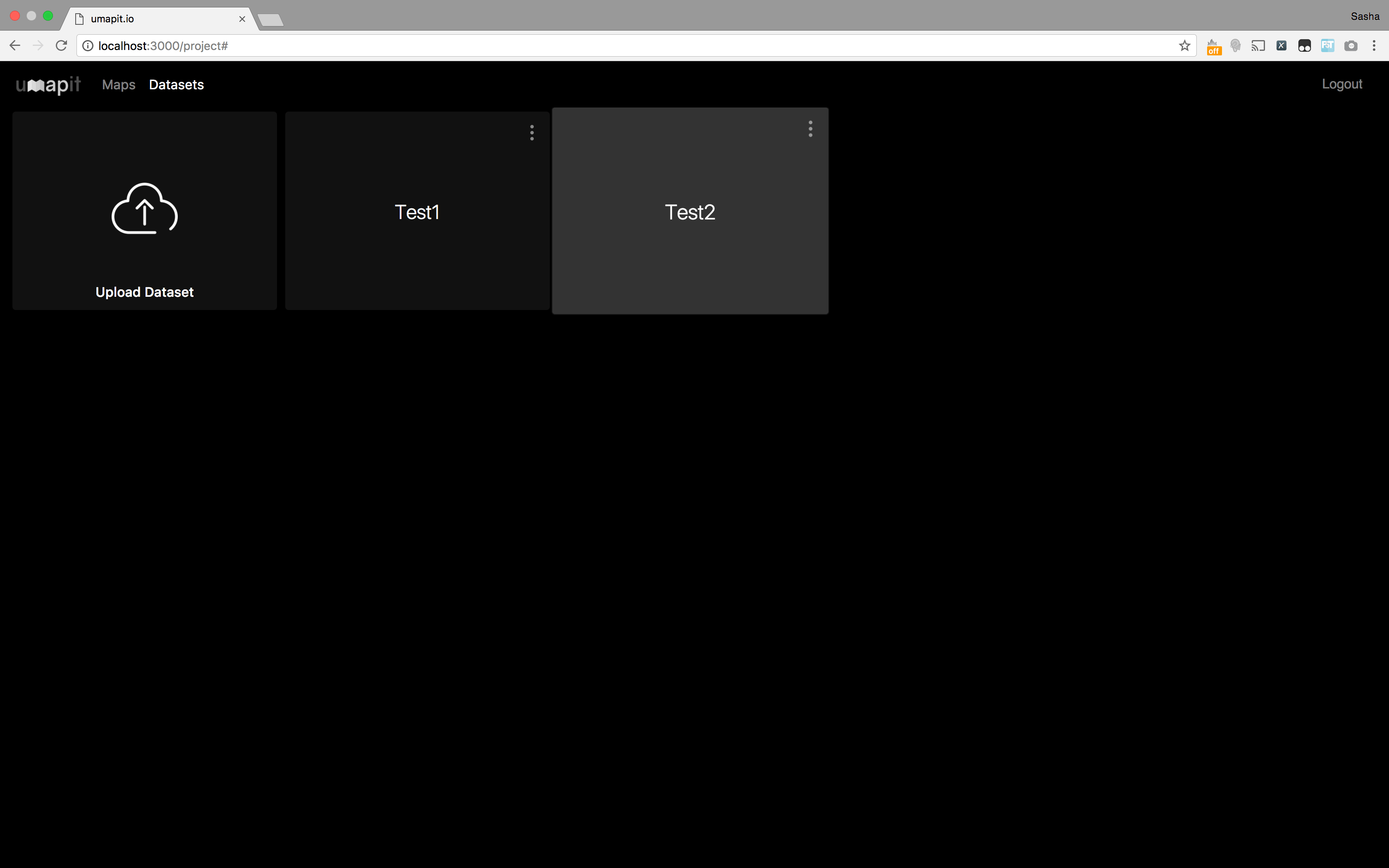
Task: Click the cloud upload icon
Action: 145,208
